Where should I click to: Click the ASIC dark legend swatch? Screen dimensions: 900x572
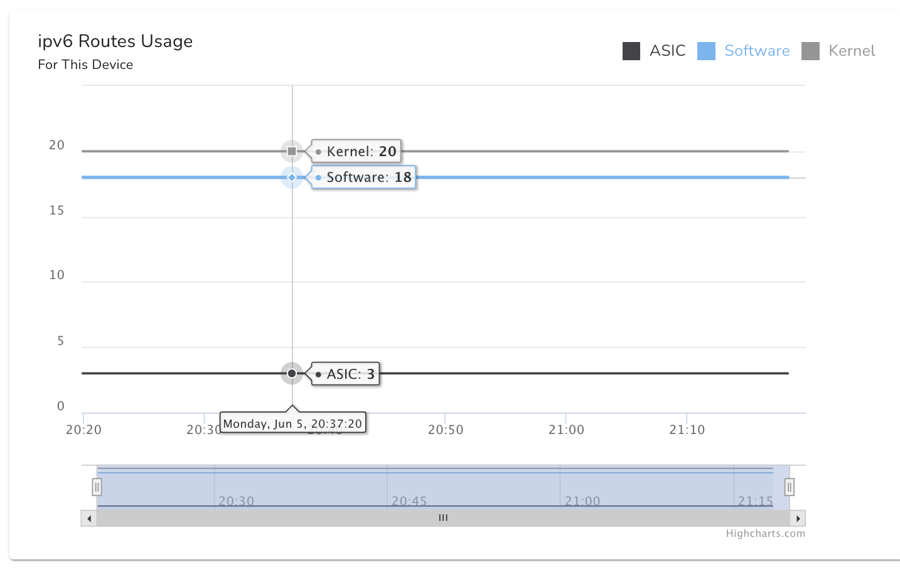click(x=631, y=51)
